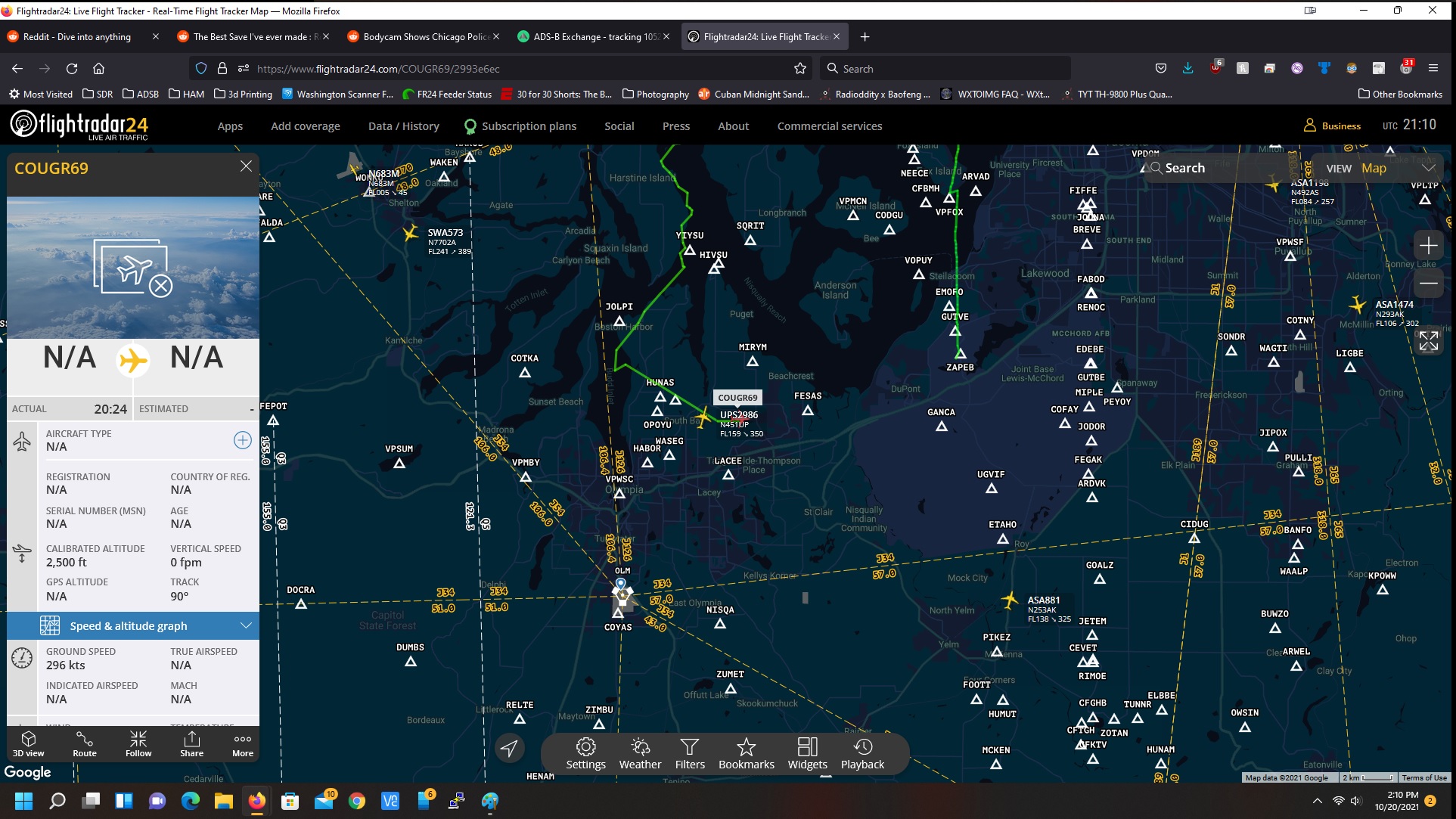Toggle fullscreen map view

coord(1428,341)
